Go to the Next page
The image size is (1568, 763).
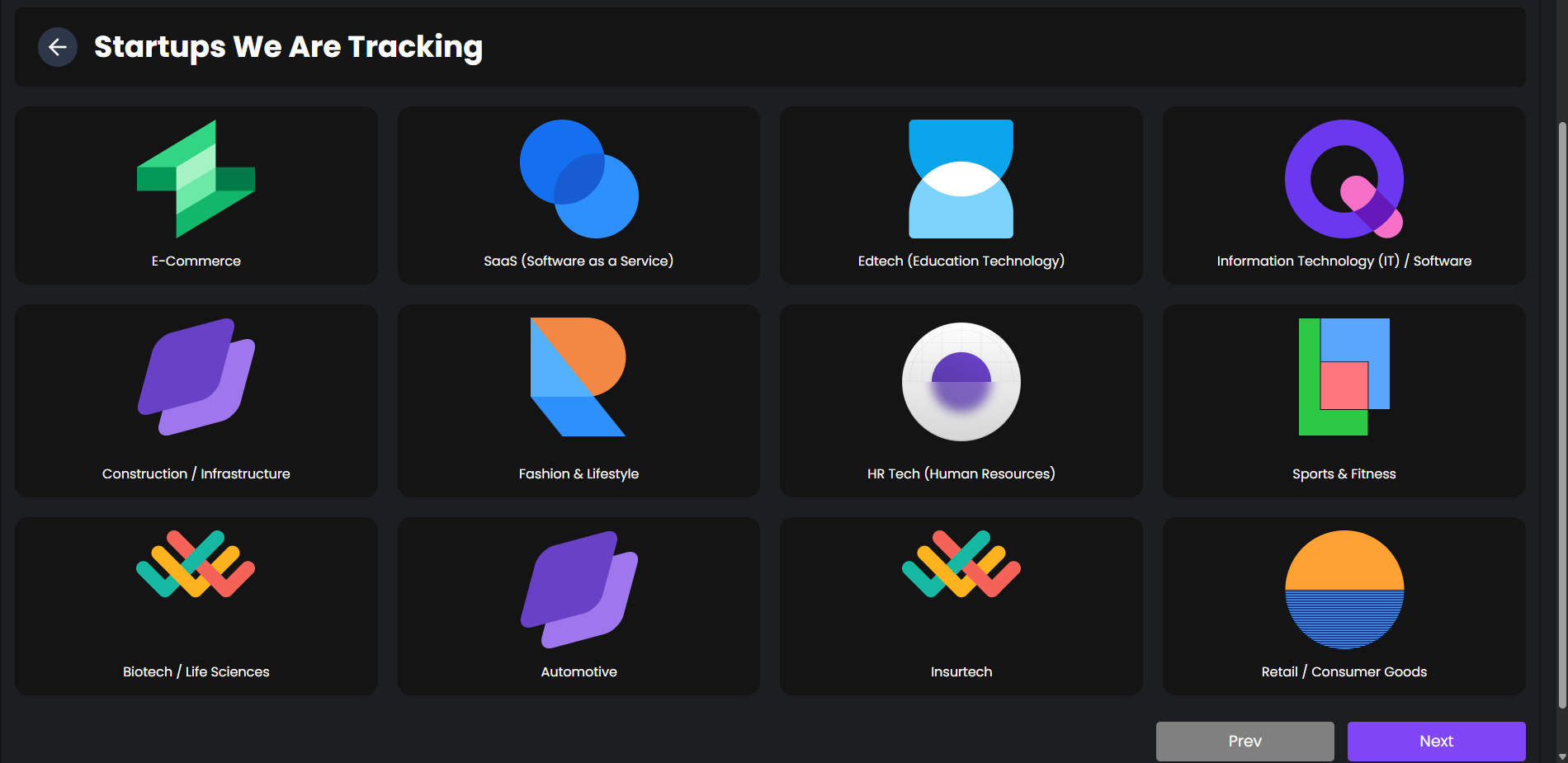1436,741
